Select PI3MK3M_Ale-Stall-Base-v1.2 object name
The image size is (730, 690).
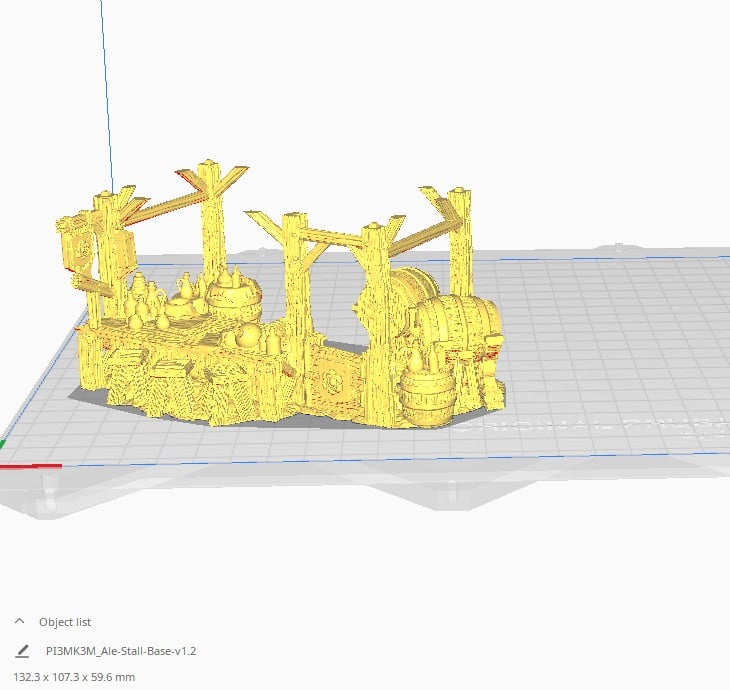coord(121,651)
